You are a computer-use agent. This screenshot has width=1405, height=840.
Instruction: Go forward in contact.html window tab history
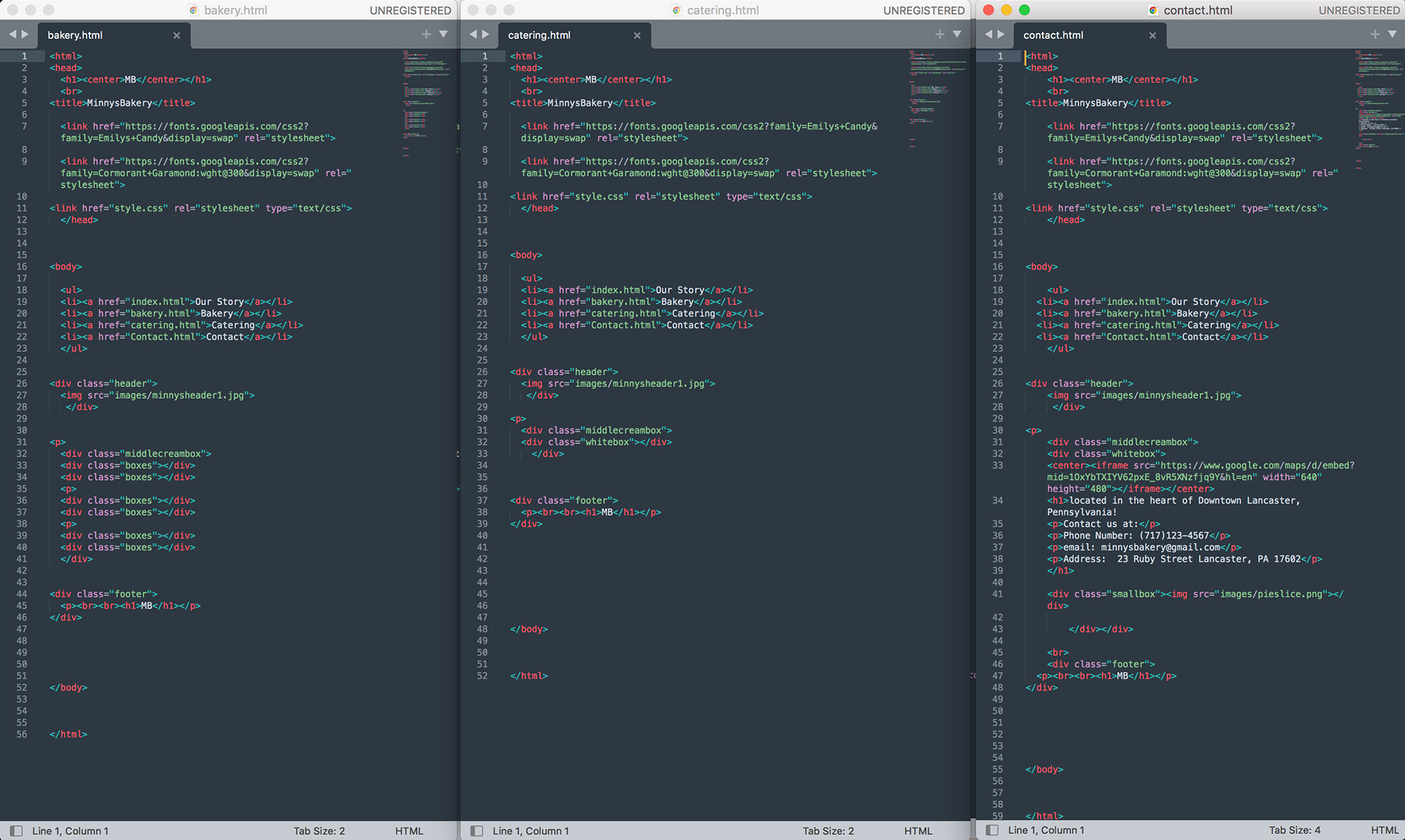click(x=1001, y=34)
